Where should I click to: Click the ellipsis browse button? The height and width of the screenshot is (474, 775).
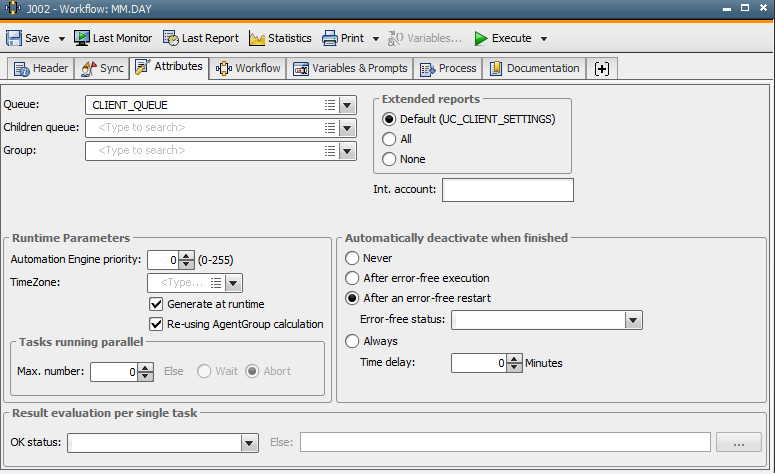point(739,442)
